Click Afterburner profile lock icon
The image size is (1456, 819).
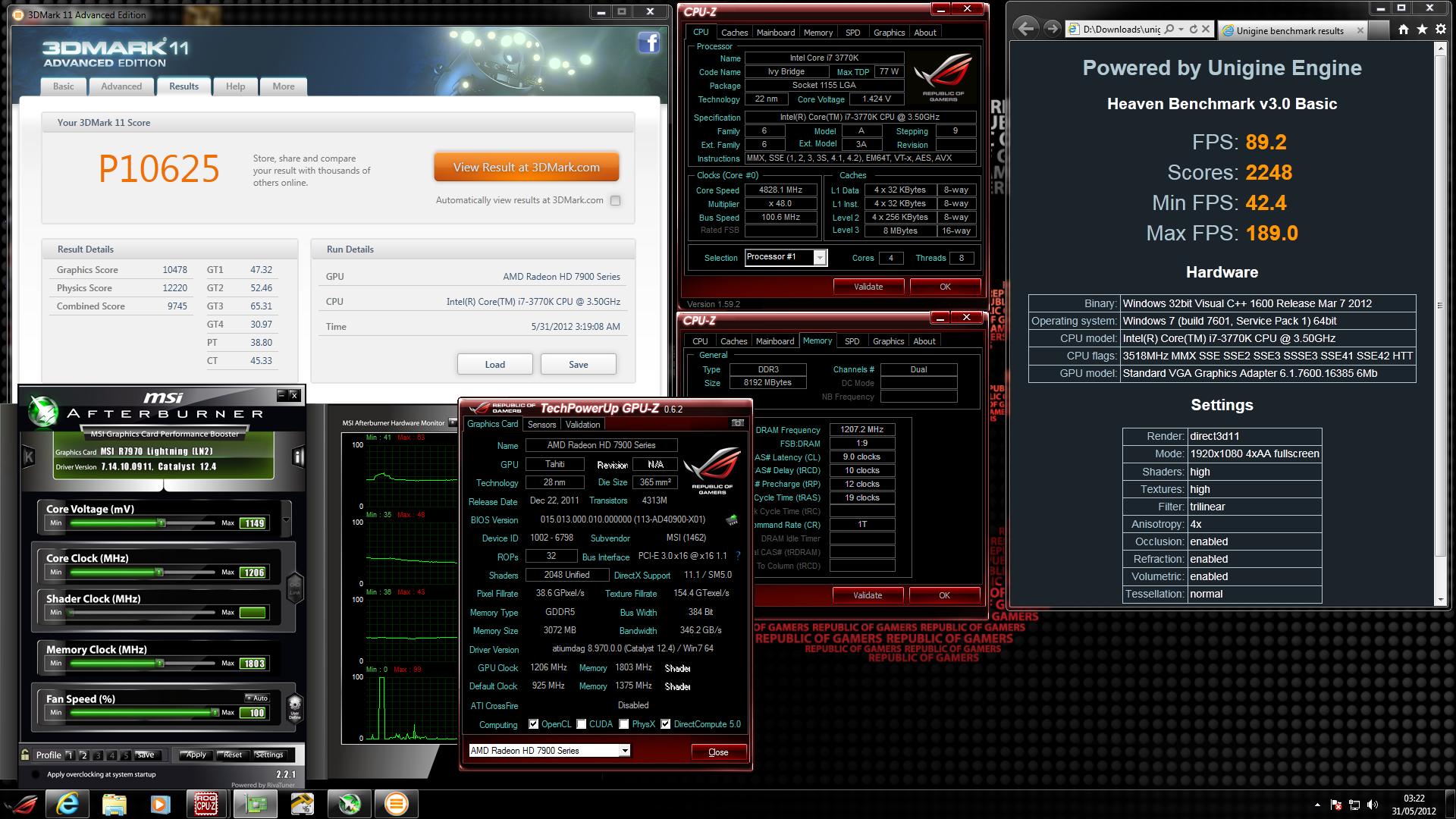[x=26, y=755]
